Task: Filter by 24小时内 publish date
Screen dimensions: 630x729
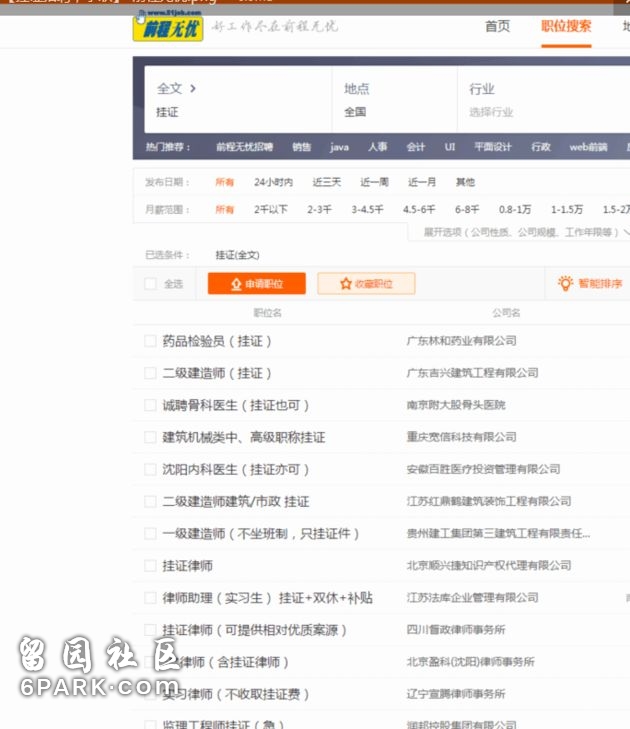Action: coord(273,182)
